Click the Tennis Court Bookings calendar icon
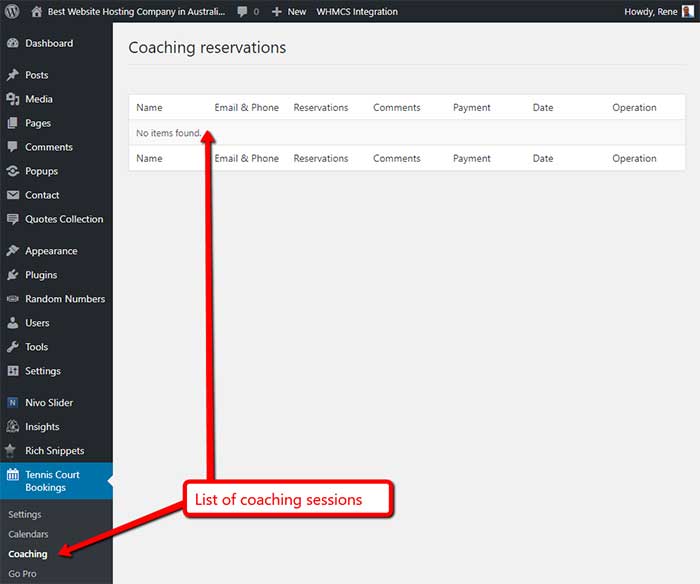The image size is (700, 584). (x=13, y=475)
